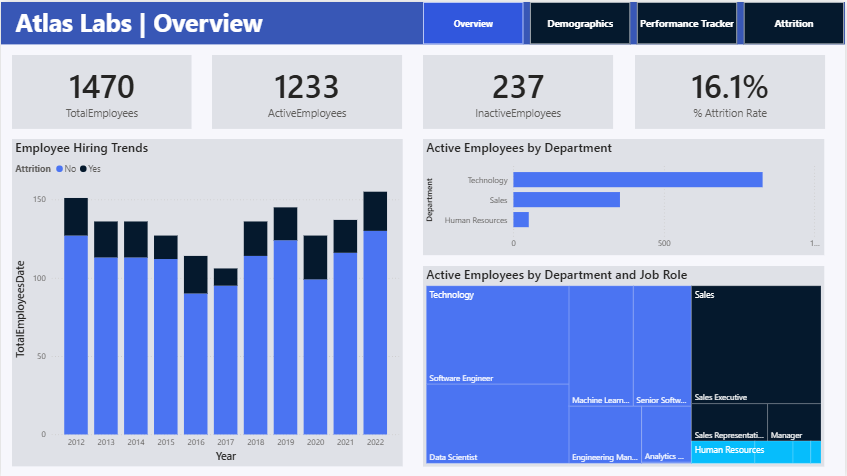Select the 2022 blue bar segment
847x476 pixels.
point(375,332)
